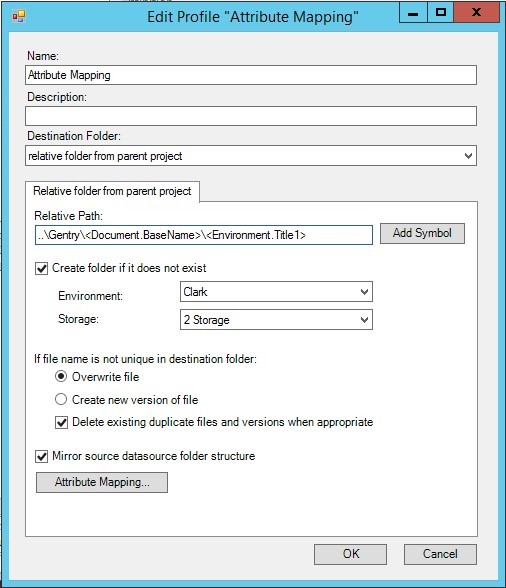
Task: Select Relative folder from parent project tab
Action: [112, 191]
